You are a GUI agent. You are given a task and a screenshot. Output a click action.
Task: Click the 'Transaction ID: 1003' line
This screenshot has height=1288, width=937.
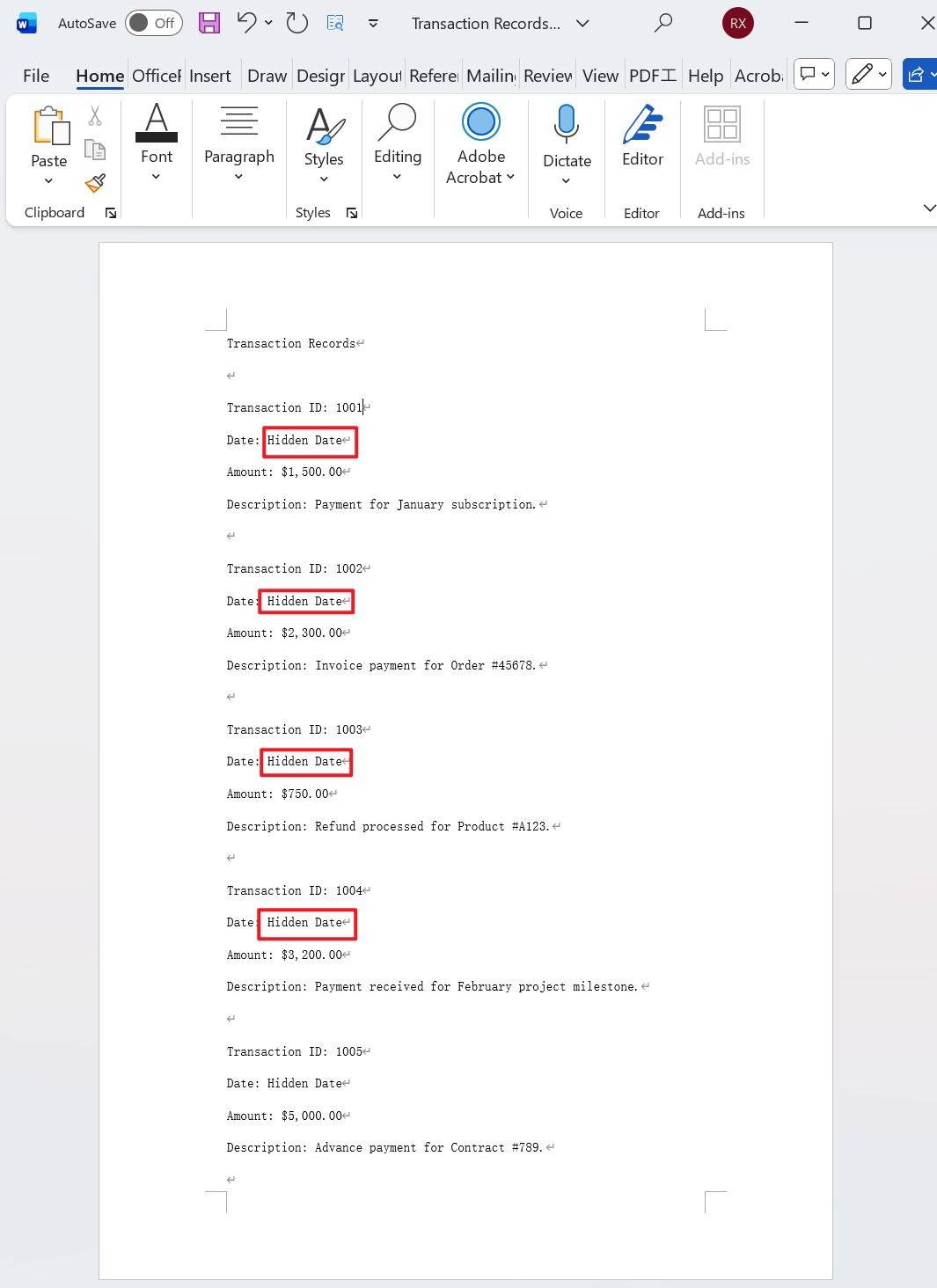[295, 729]
